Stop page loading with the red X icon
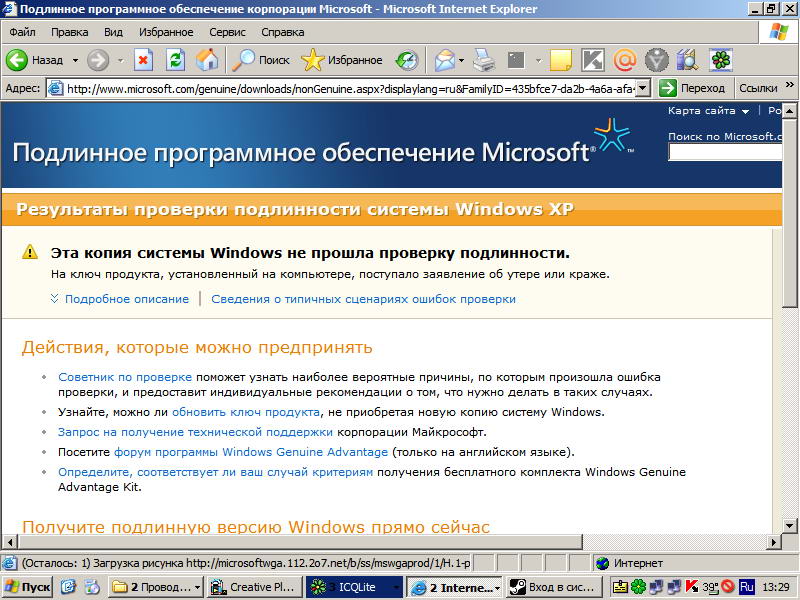 (x=143, y=60)
